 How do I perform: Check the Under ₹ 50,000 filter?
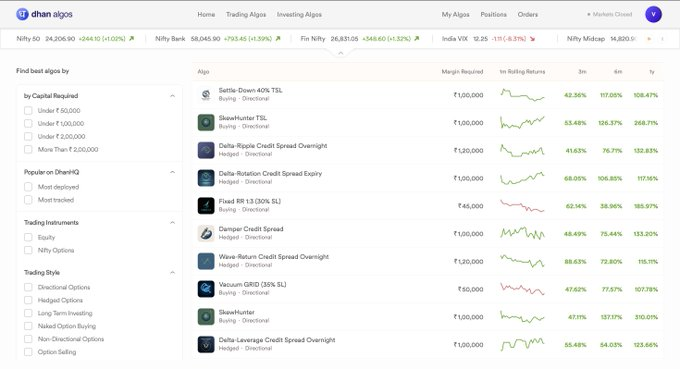(28, 111)
